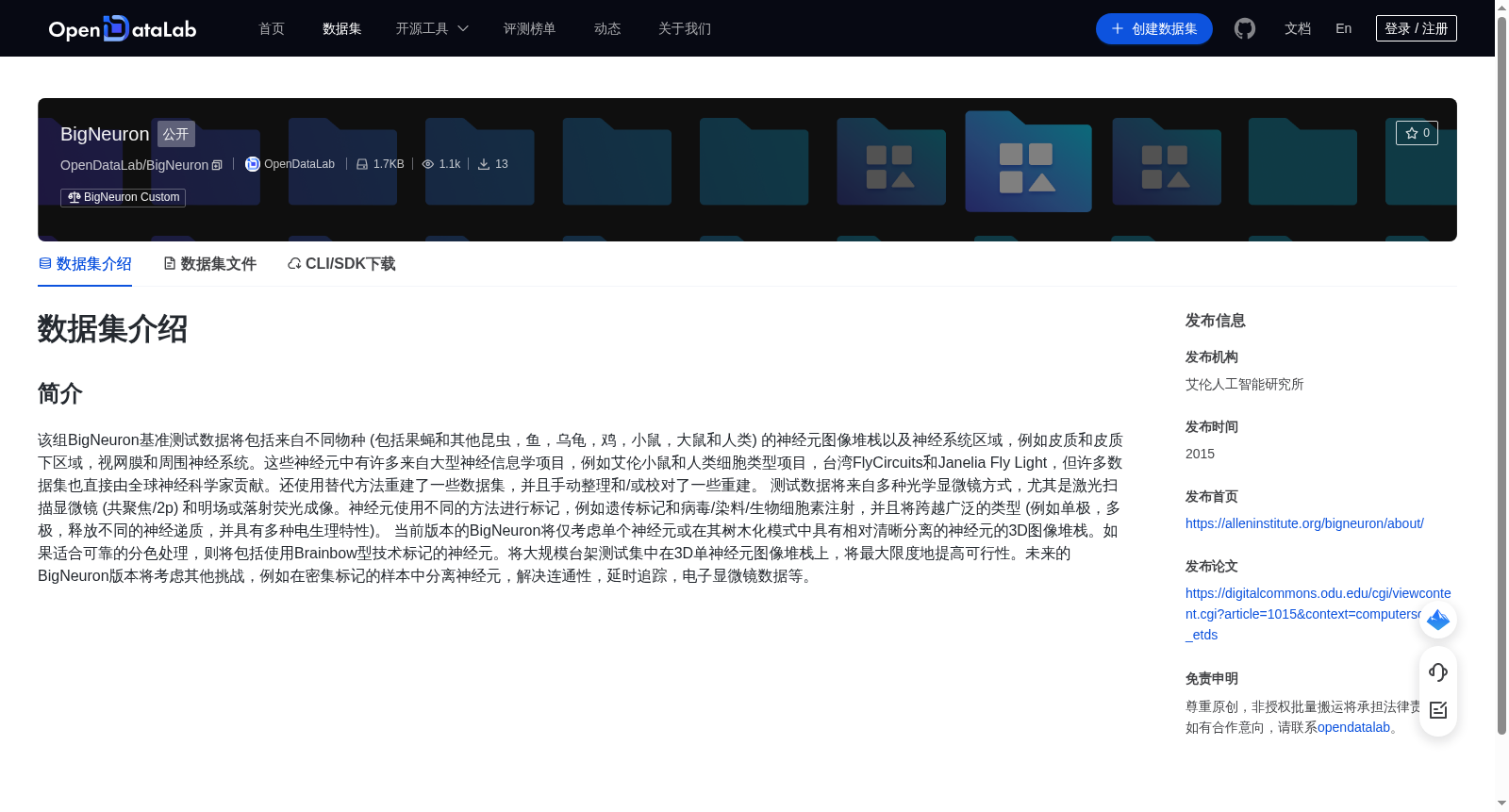
Task: Click the opendatalab contact link
Action: [1353, 727]
